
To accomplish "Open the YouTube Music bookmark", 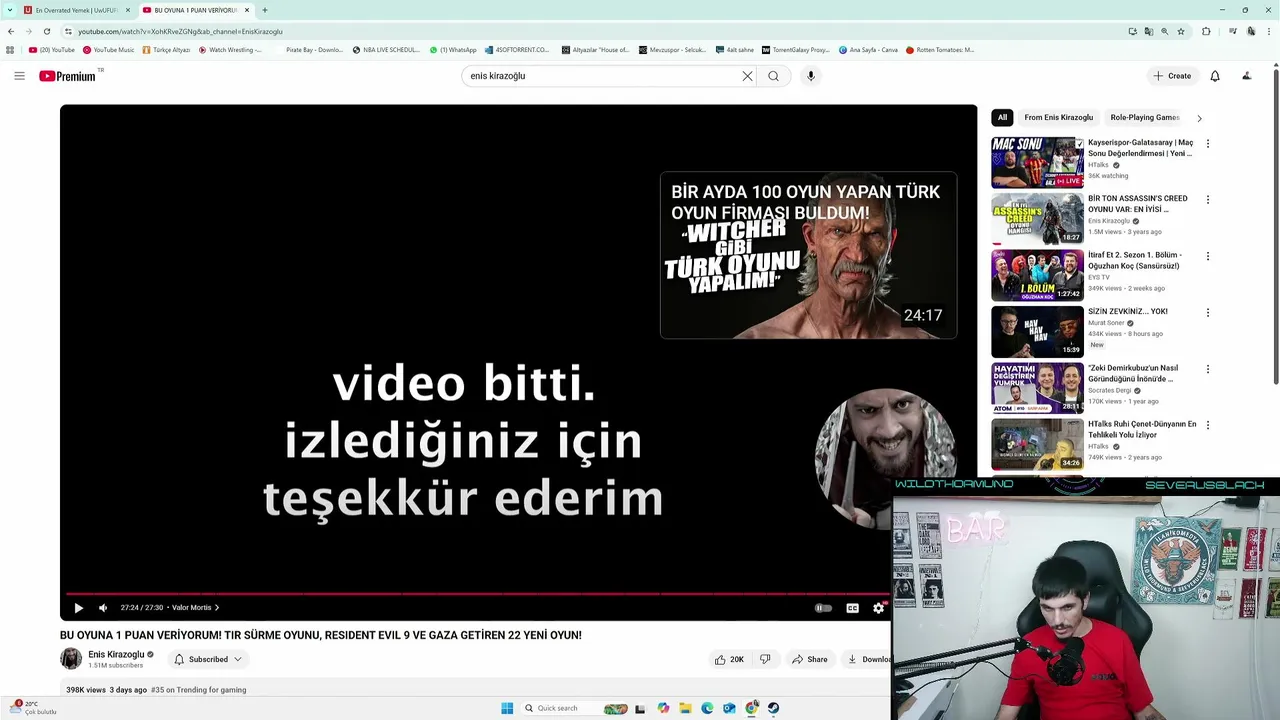I will (x=108, y=50).
